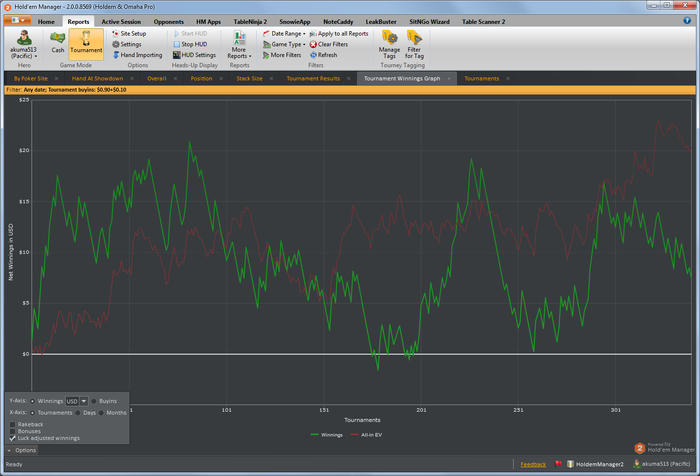Uncheck Luck adjusted winnings
The width and height of the screenshot is (700, 476).
12,438
